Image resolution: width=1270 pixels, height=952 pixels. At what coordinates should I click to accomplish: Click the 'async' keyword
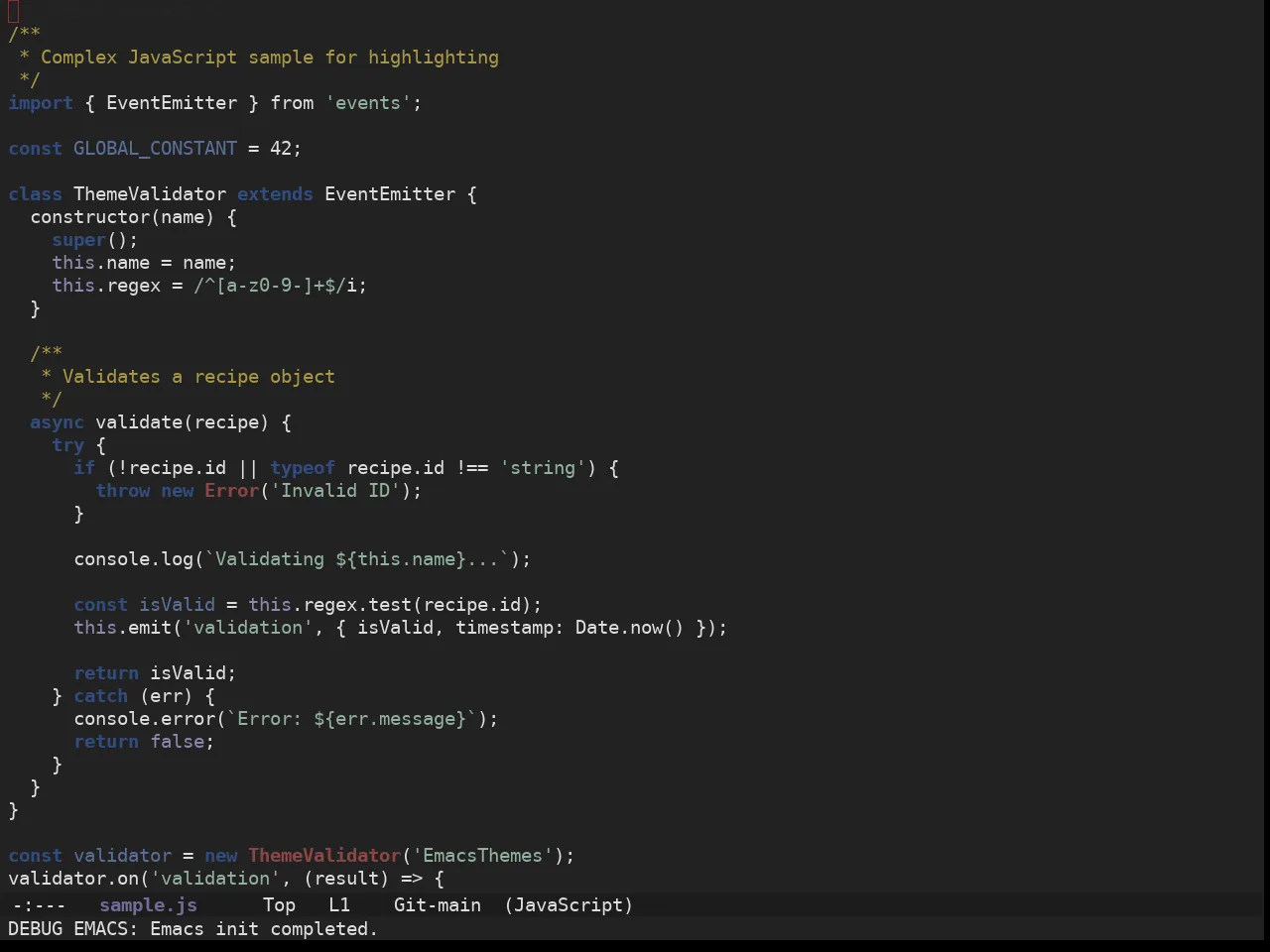57,421
